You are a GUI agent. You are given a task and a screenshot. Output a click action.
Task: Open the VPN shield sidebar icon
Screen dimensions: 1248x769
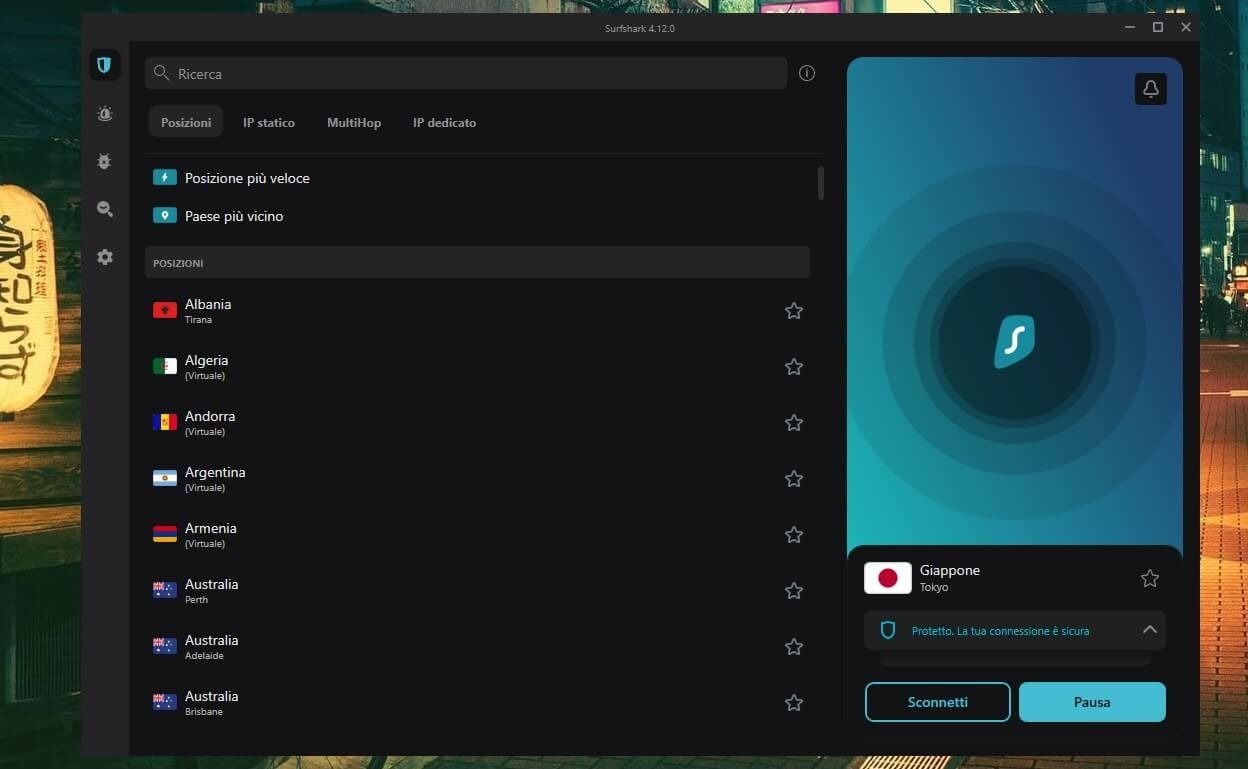click(104, 65)
